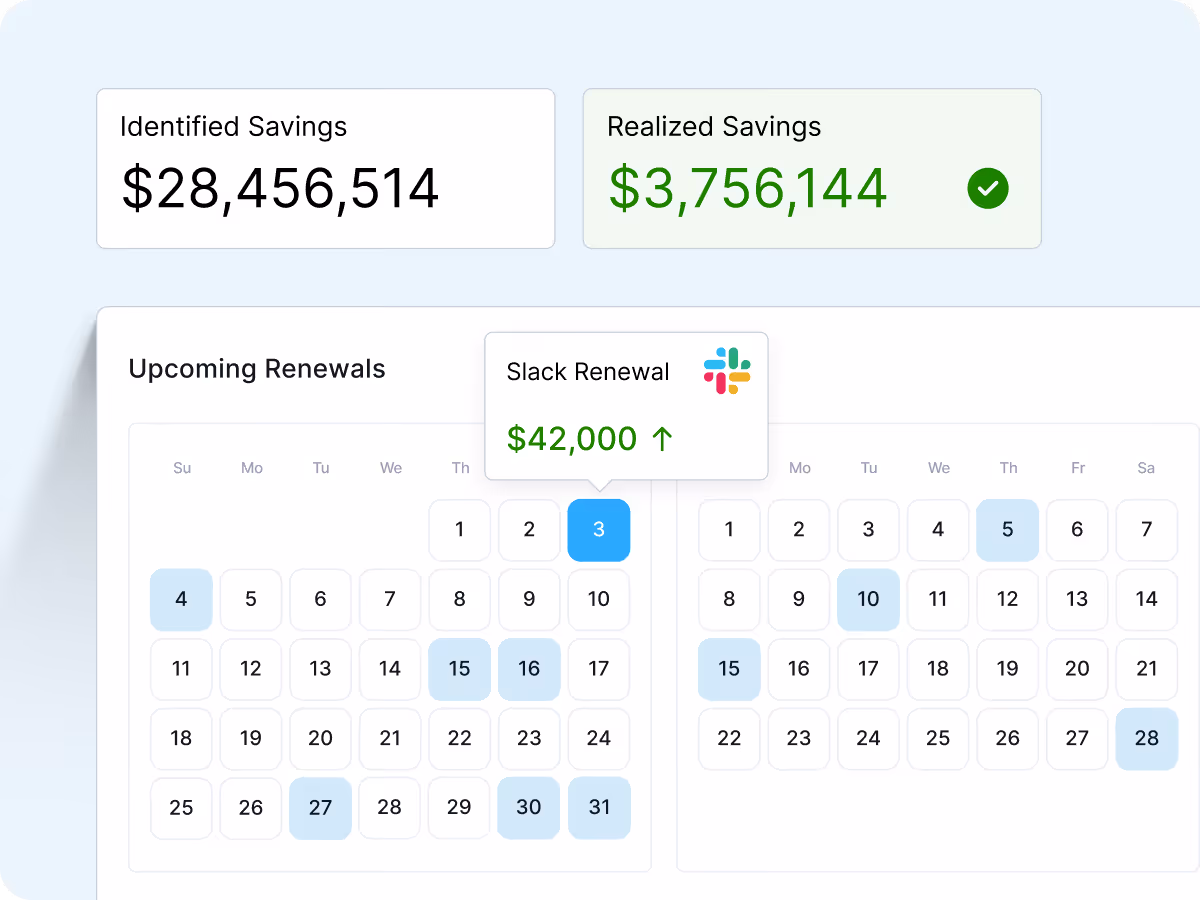The height and width of the screenshot is (900, 1200).
Task: Select day 24 in the right calendar
Action: tap(868, 739)
